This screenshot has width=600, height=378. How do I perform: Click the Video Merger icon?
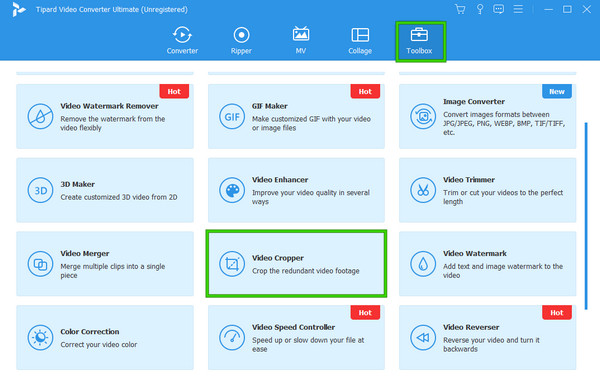40,264
